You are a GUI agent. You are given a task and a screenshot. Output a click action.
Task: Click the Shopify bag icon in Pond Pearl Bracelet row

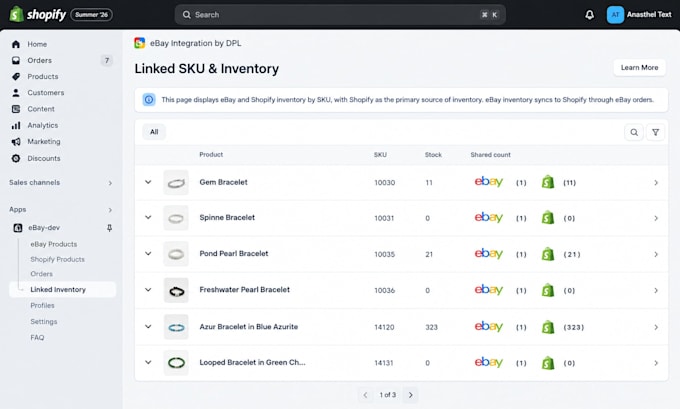pyautogui.click(x=548, y=254)
